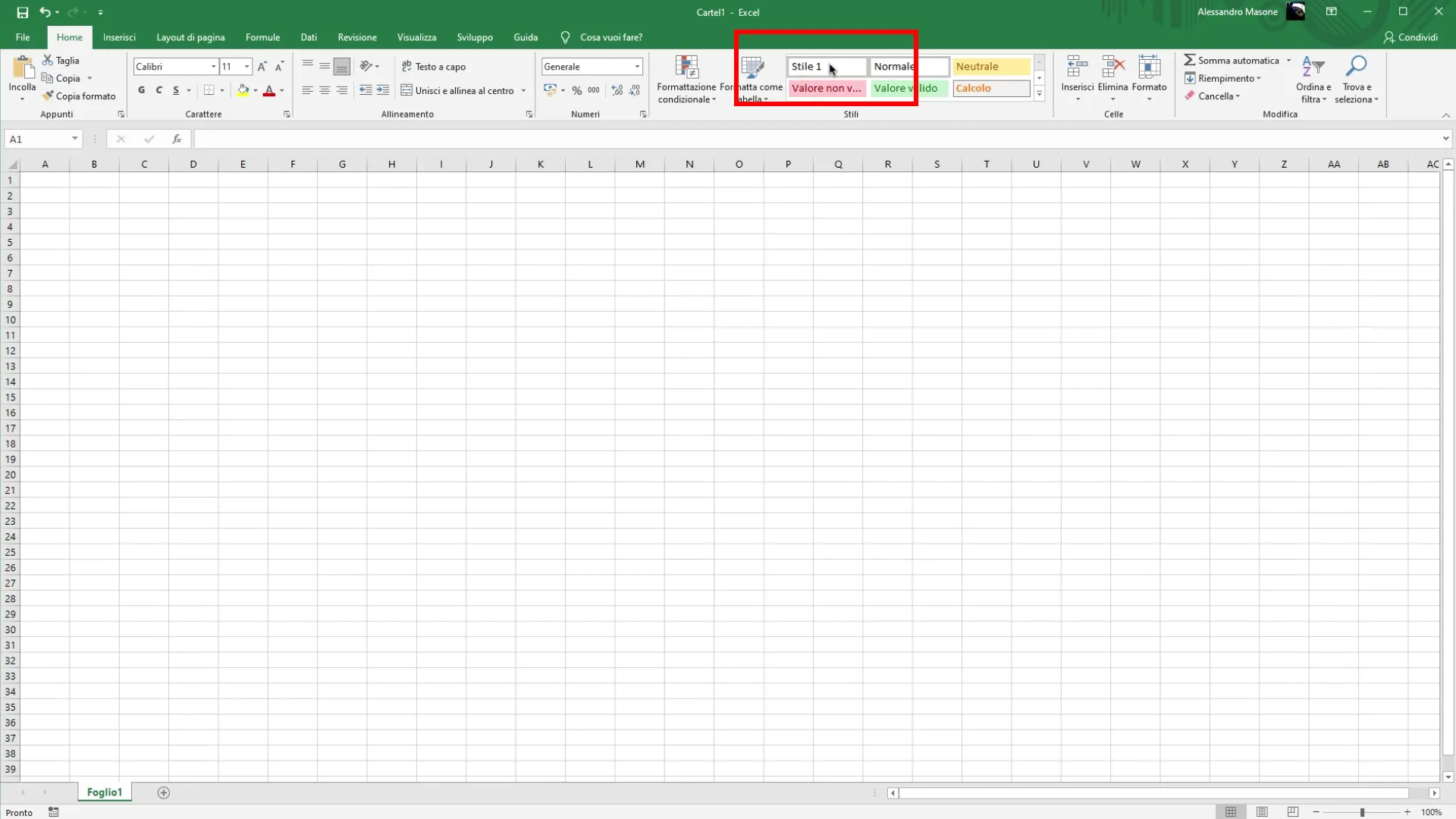Add a new sheet with the plus icon

tap(164, 792)
